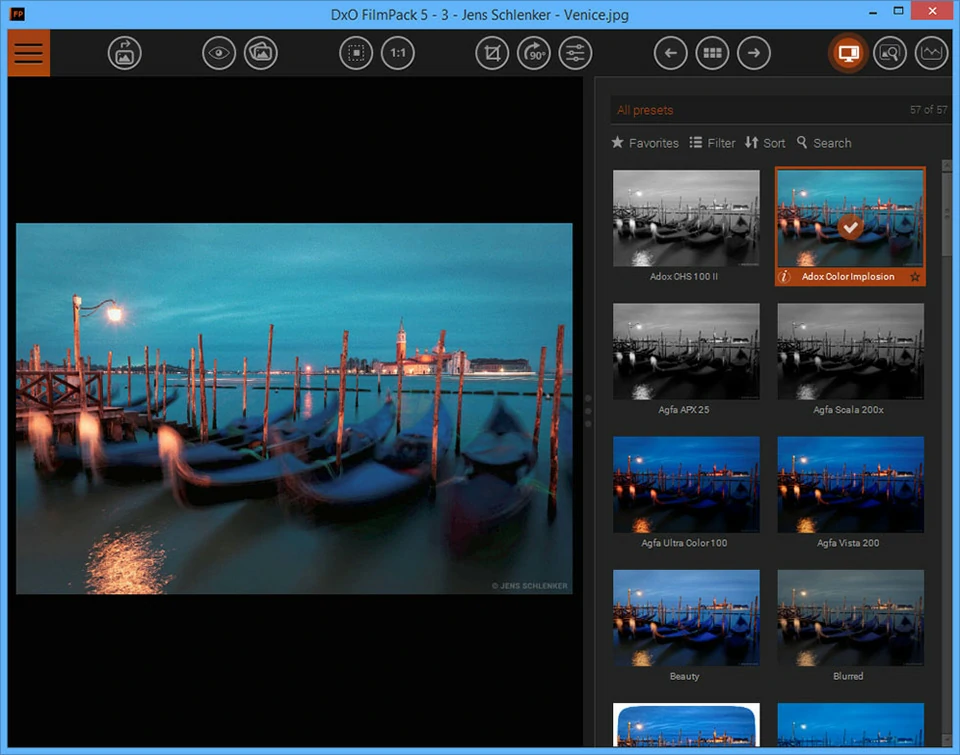Viewport: 960px width, 755px height.
Task: Click the loupe image magnifier icon
Action: point(890,53)
